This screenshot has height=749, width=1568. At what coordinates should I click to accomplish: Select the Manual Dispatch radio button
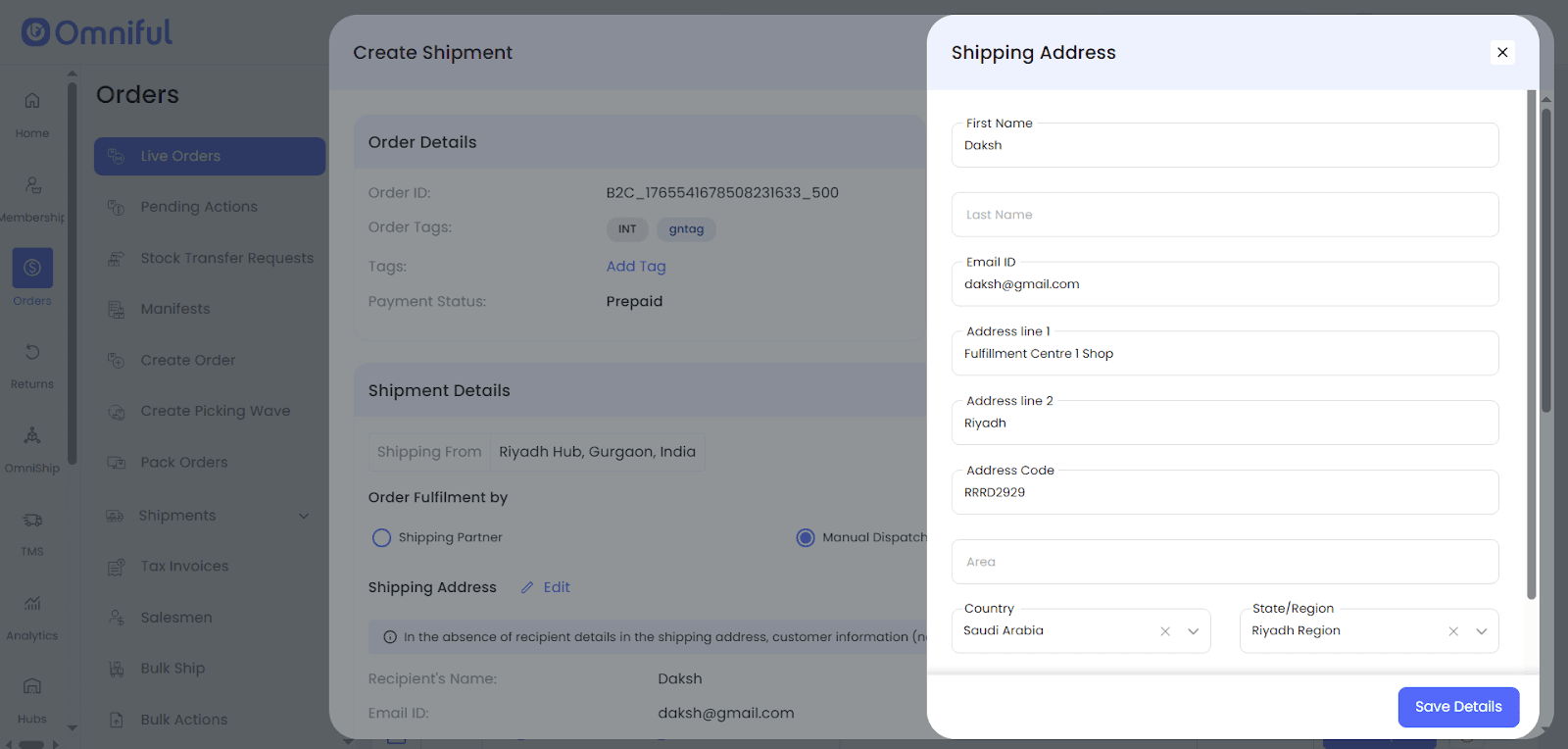806,537
